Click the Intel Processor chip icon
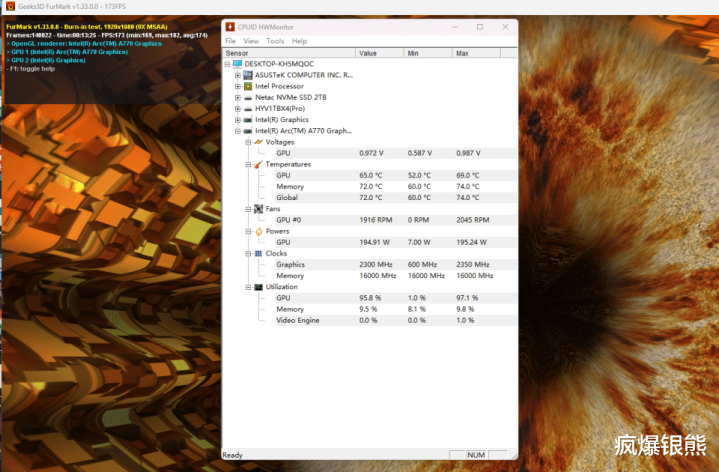This screenshot has height=472, width=719. tap(247, 86)
